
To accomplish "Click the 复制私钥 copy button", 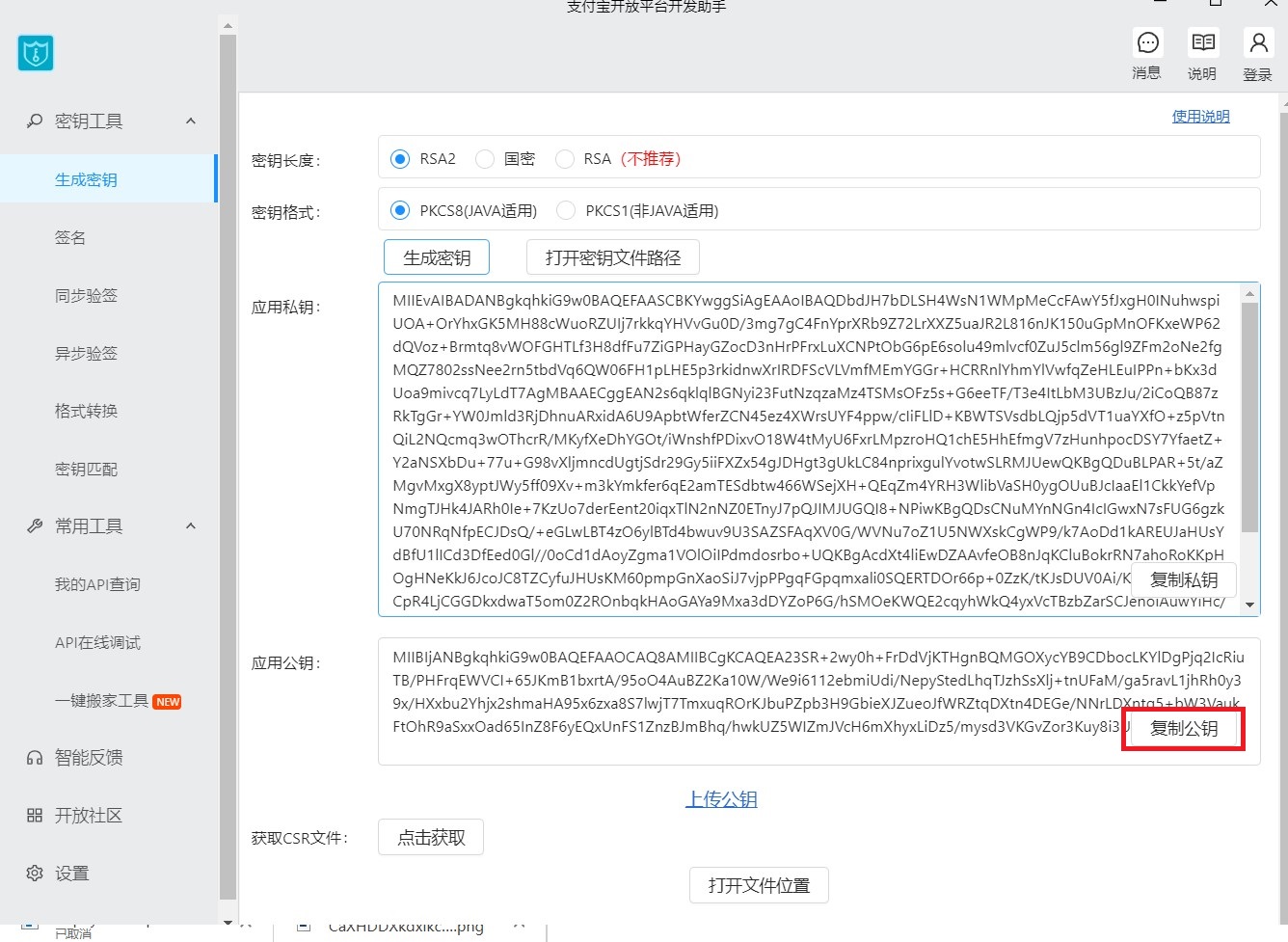I will point(1184,579).
